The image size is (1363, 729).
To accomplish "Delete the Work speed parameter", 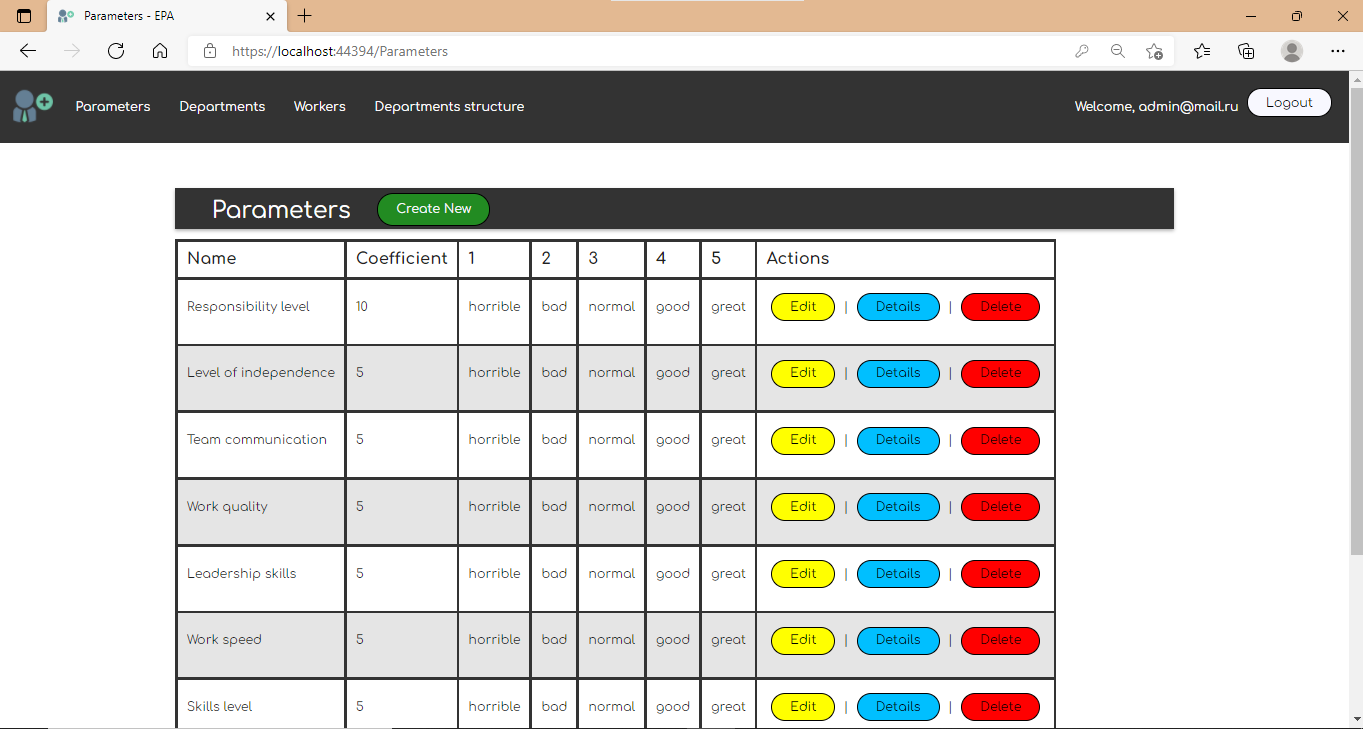I will 1000,640.
